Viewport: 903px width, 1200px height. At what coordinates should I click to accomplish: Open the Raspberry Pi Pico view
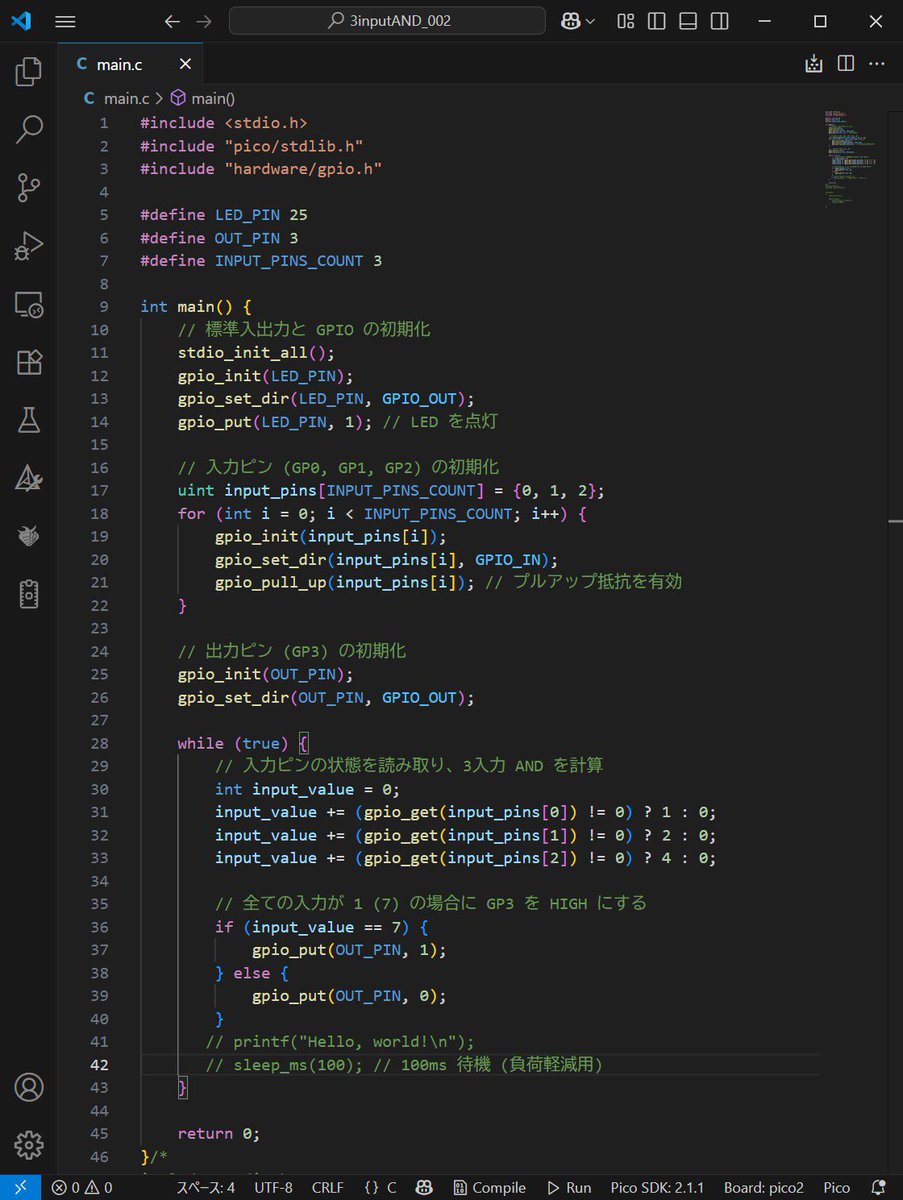pyautogui.click(x=29, y=536)
